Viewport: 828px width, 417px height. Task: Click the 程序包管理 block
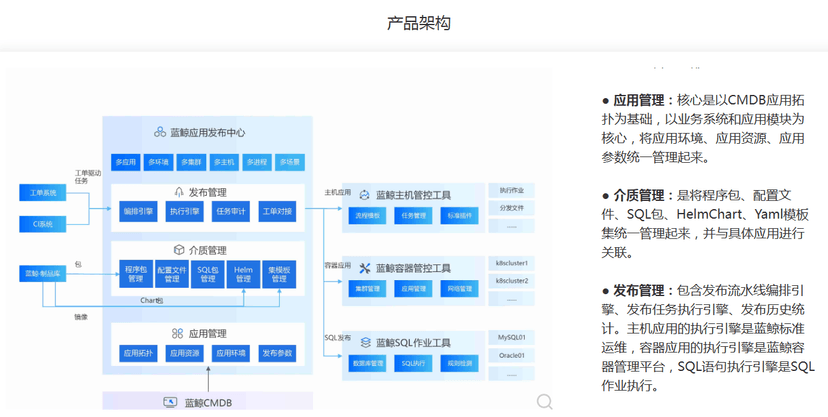point(136,274)
